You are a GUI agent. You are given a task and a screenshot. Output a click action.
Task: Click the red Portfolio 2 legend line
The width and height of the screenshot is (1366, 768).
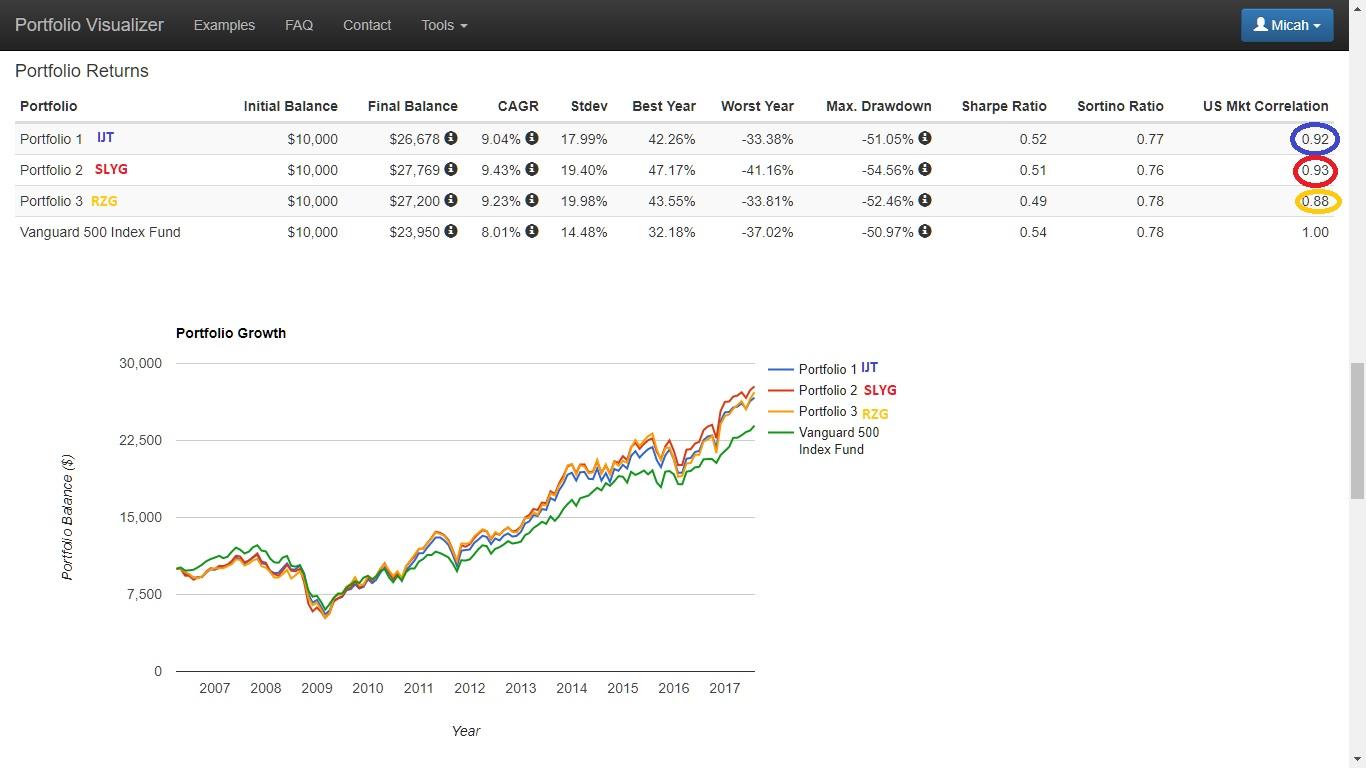(x=781, y=391)
